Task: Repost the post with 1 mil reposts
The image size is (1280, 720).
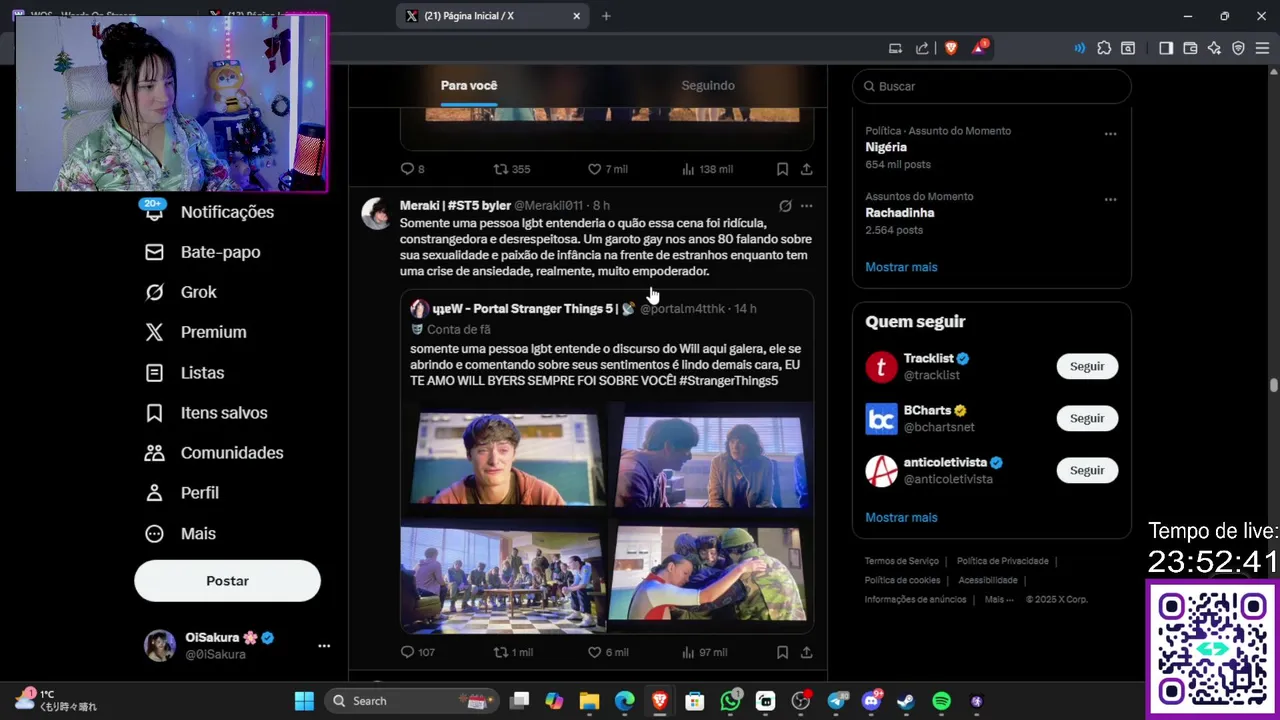Action: (513, 652)
